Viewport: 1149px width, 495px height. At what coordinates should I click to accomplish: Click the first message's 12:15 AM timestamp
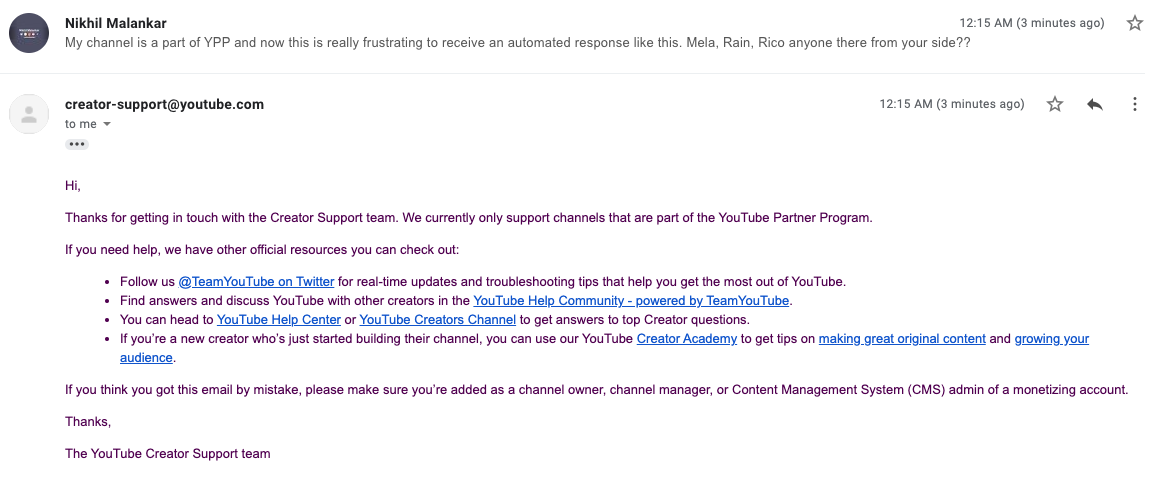click(1032, 23)
